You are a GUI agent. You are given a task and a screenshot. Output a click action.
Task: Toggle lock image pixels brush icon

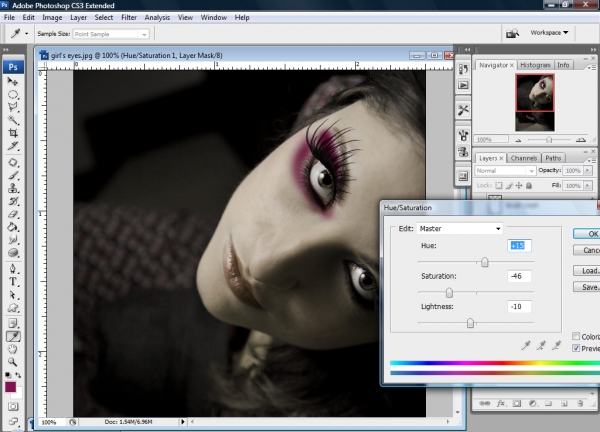tap(509, 186)
